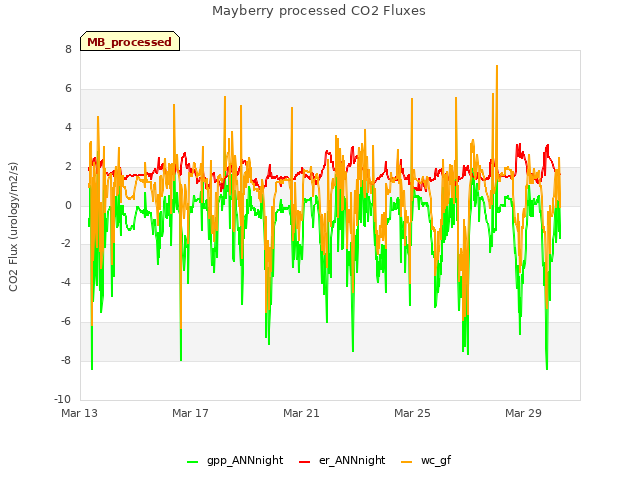The image size is (640, 480).
Task: Click the Mar 13 x-axis label
Action: click(x=80, y=413)
